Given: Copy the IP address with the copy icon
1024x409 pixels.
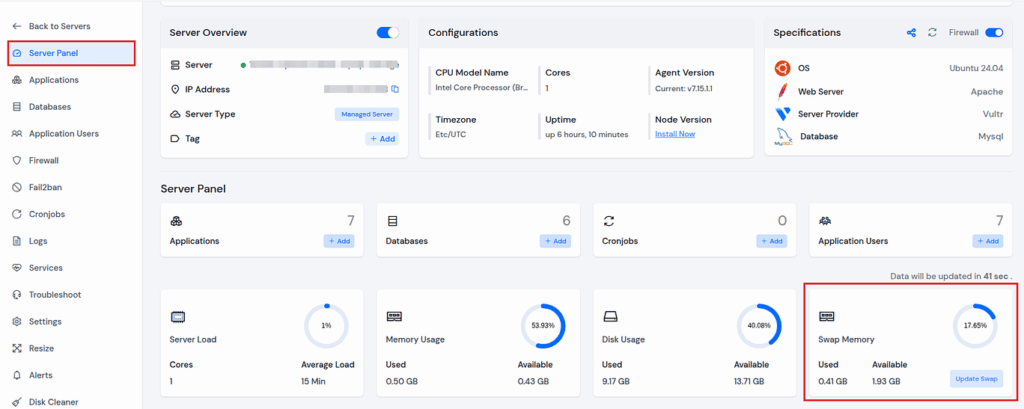Looking at the screenshot, I should click(x=395, y=89).
